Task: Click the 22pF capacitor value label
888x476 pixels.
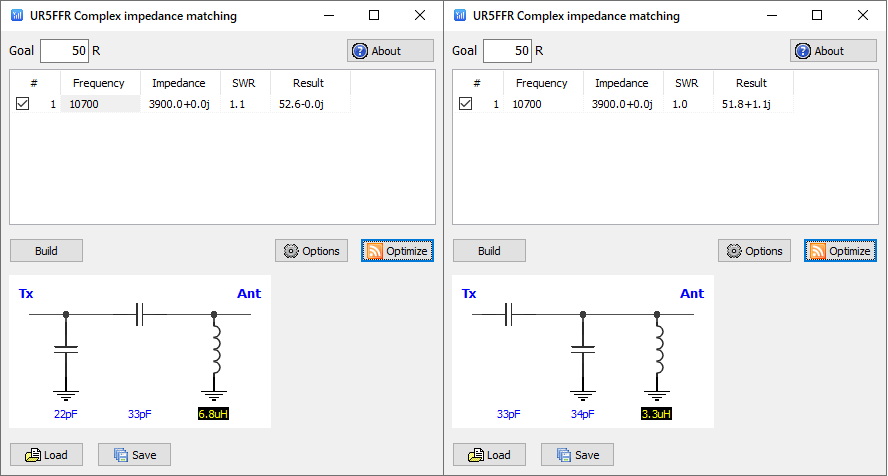Action: tap(66, 414)
